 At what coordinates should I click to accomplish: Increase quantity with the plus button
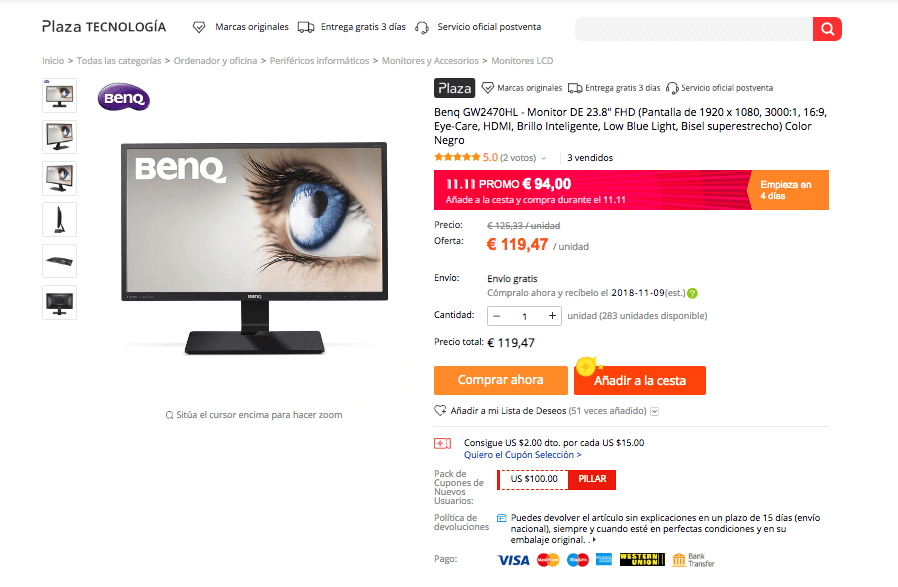[x=552, y=316]
